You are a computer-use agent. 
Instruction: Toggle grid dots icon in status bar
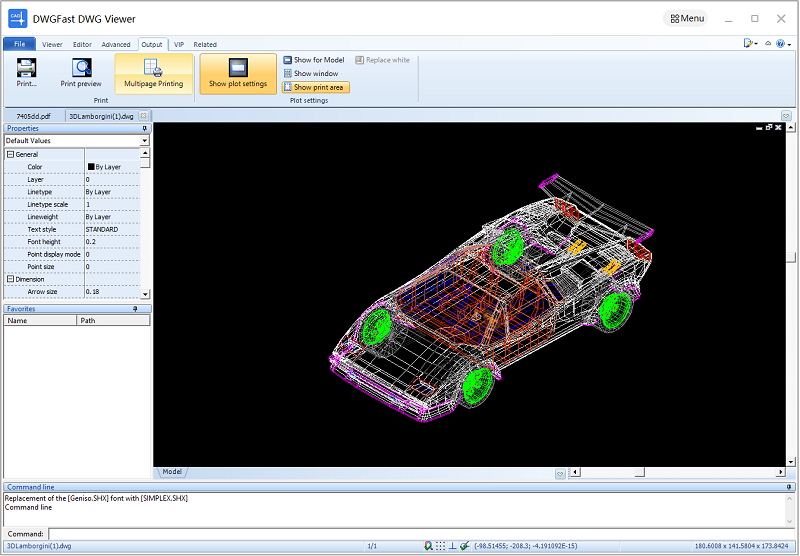point(440,546)
